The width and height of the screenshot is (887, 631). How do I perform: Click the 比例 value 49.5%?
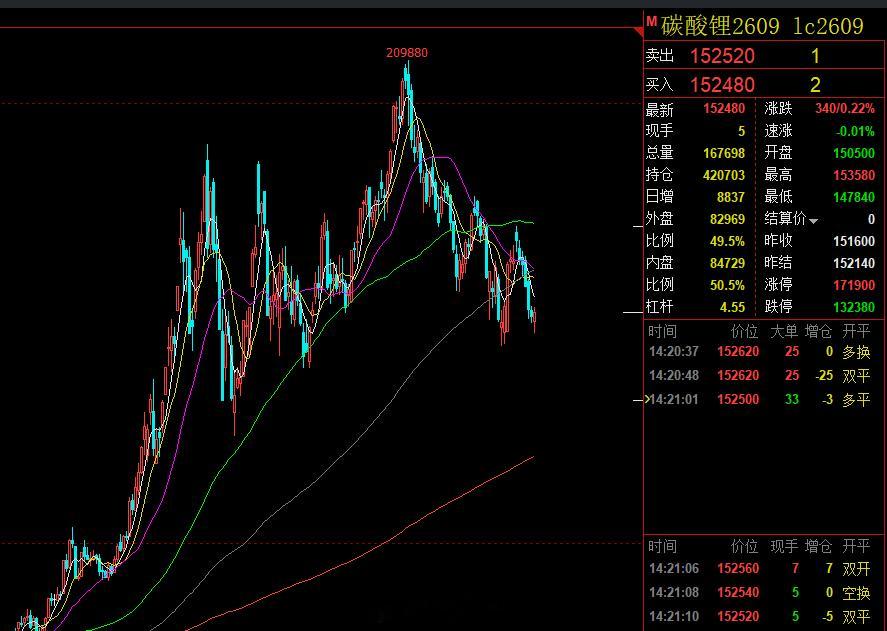pos(727,241)
